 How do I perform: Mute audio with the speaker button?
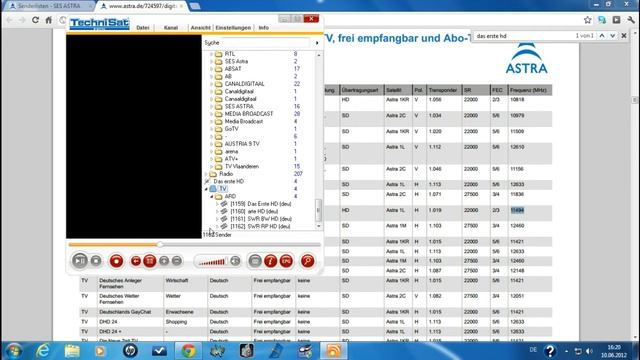(x=235, y=261)
